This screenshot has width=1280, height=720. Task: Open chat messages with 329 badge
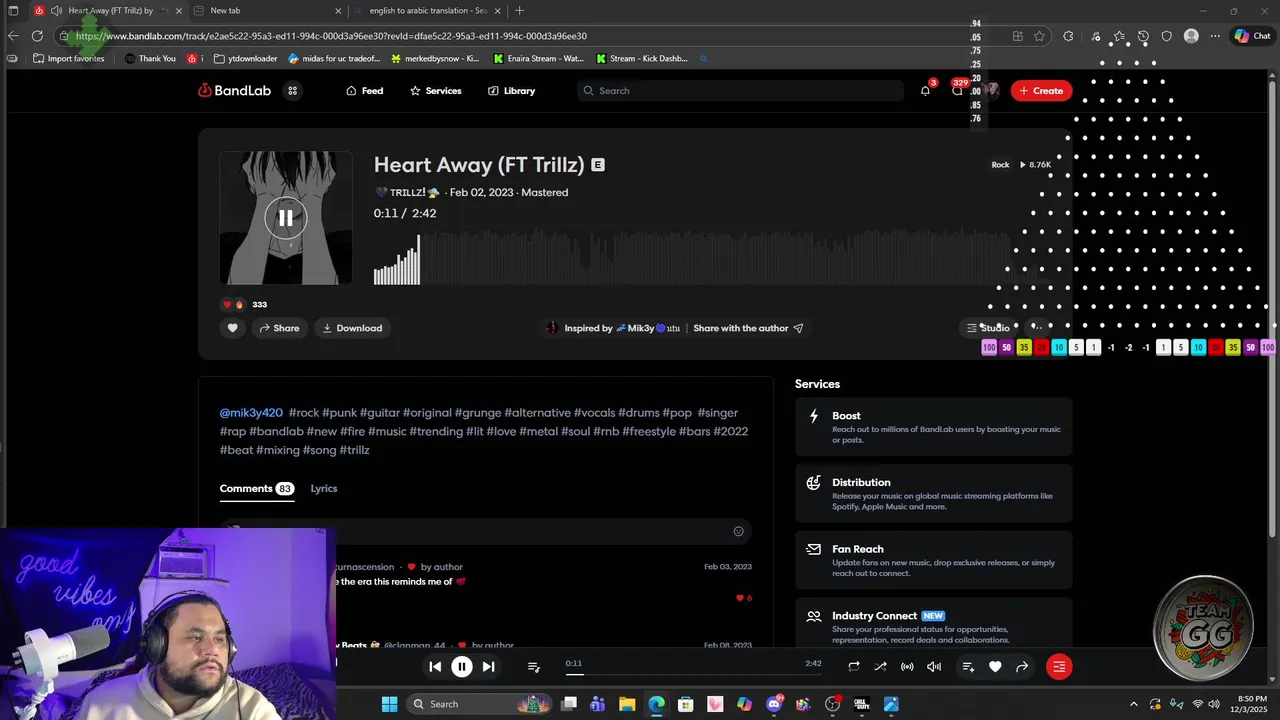coord(957,90)
